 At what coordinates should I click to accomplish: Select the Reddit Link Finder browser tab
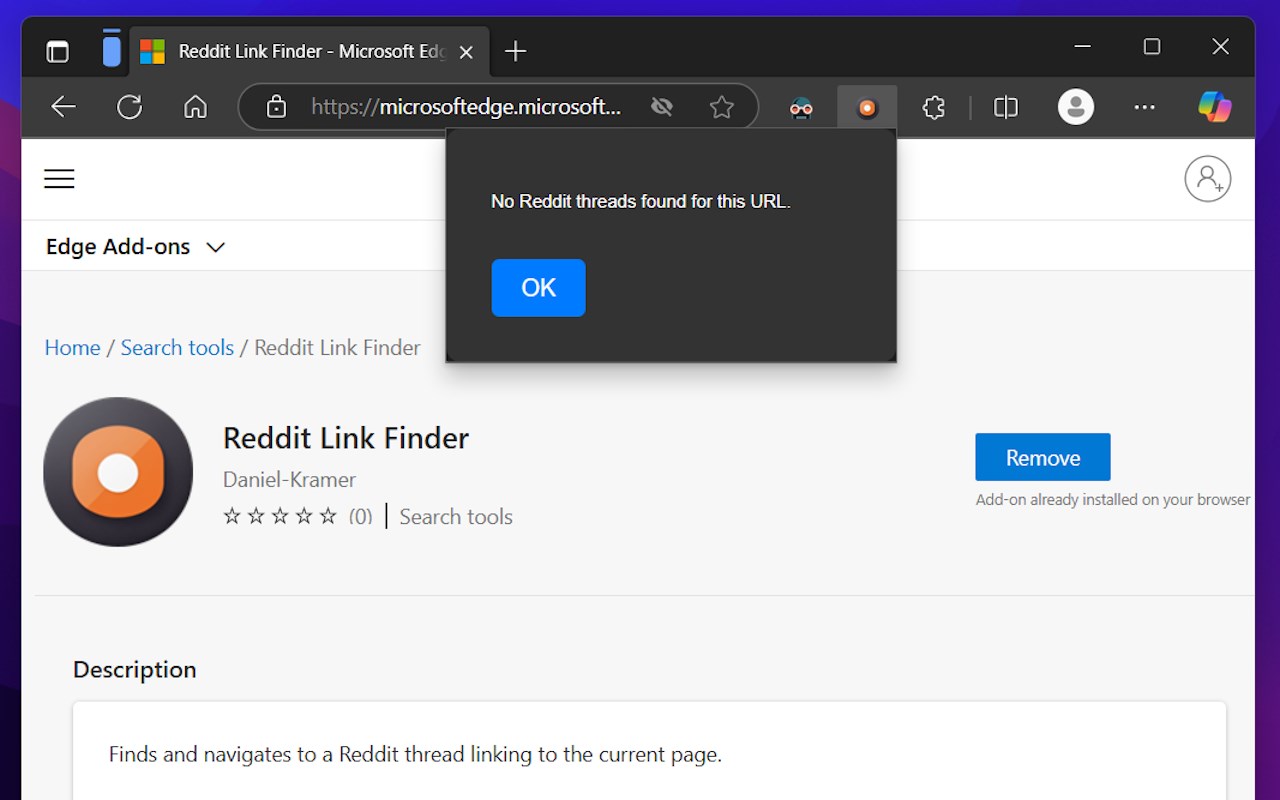[x=310, y=51]
